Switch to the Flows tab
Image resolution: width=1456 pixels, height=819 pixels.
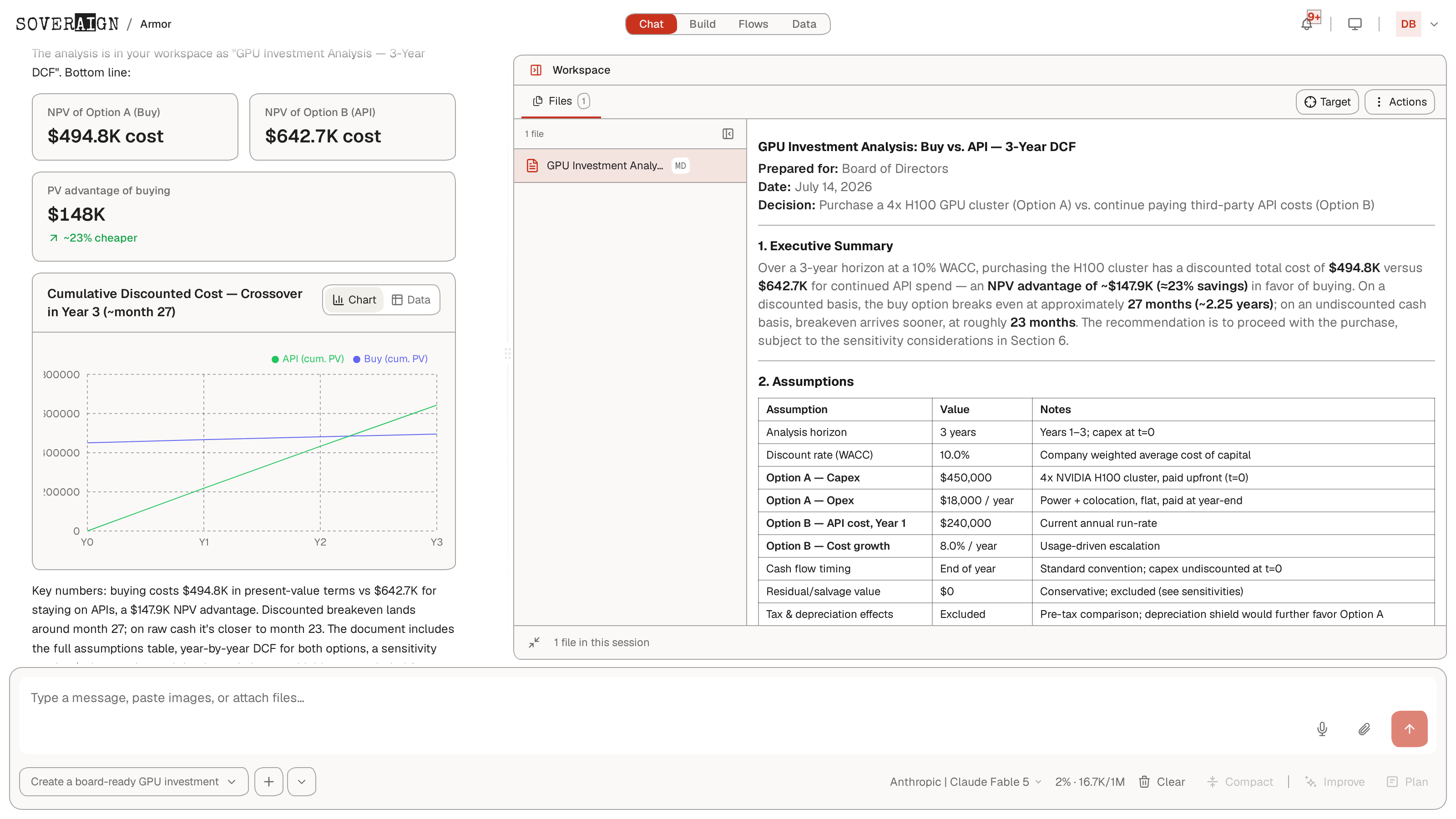pyautogui.click(x=753, y=24)
